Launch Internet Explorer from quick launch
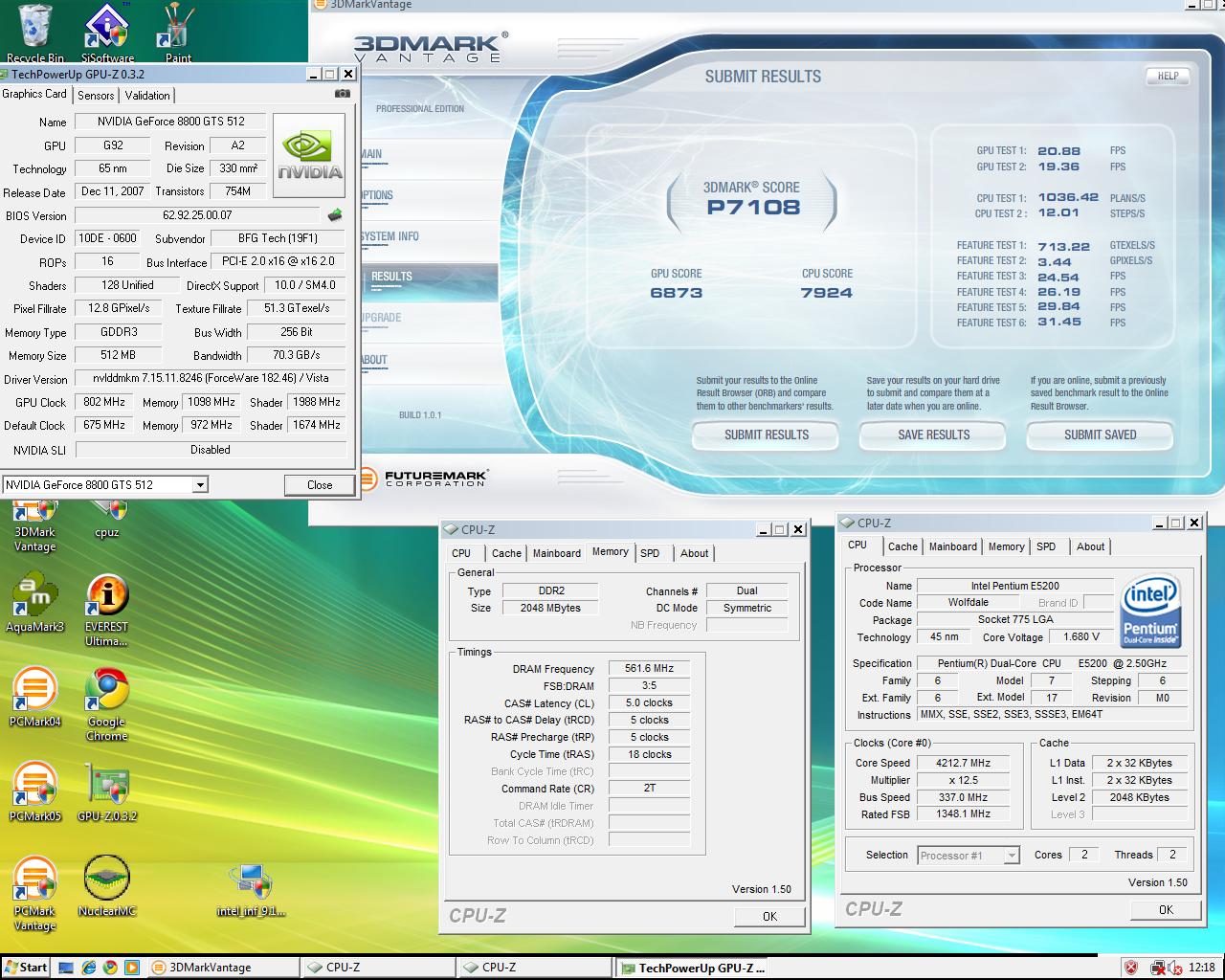The width and height of the screenshot is (1225, 980). click(x=88, y=968)
